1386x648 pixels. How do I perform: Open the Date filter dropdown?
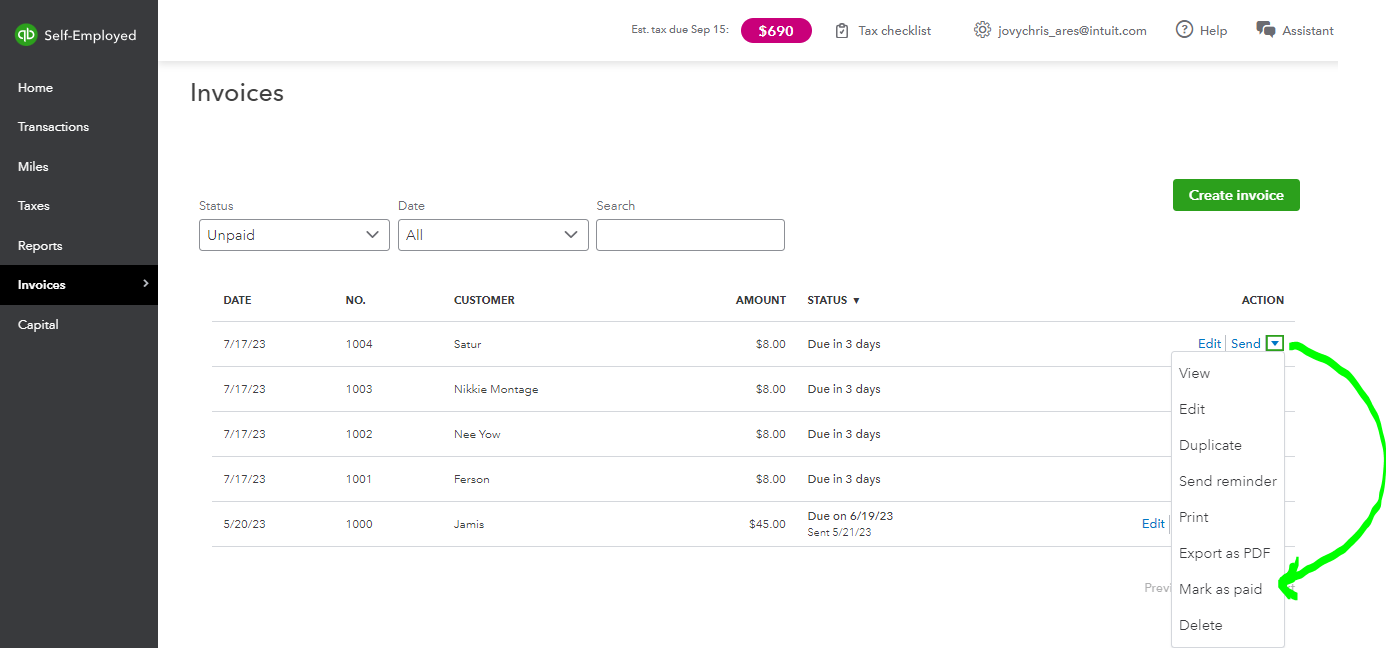click(x=493, y=235)
